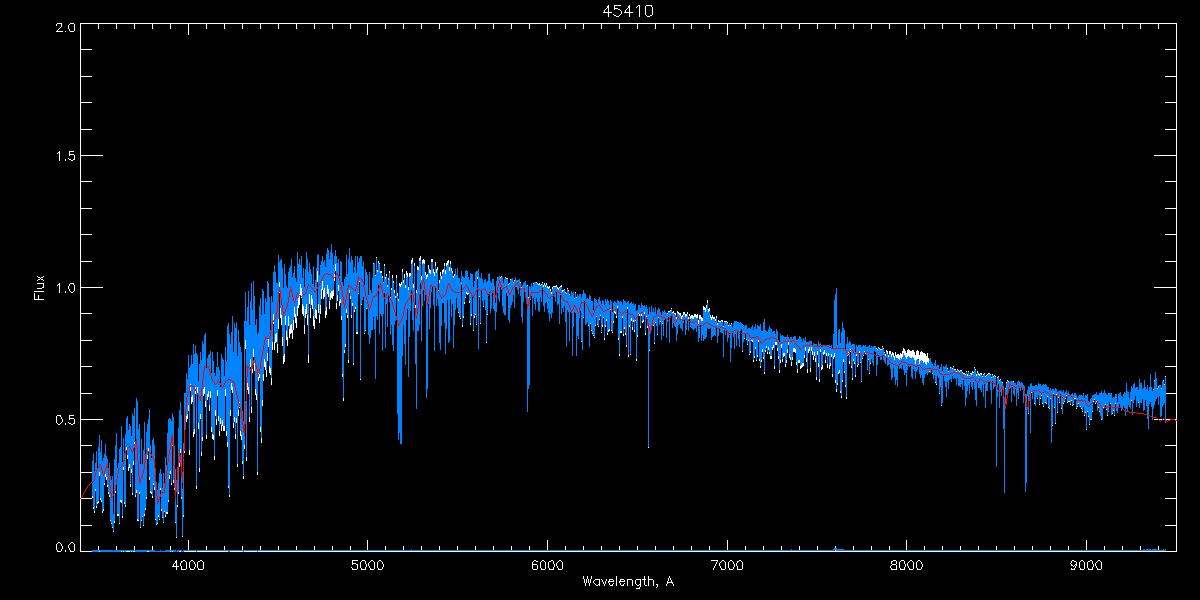Select the 9000 wavelength tick label

tap(1087, 564)
